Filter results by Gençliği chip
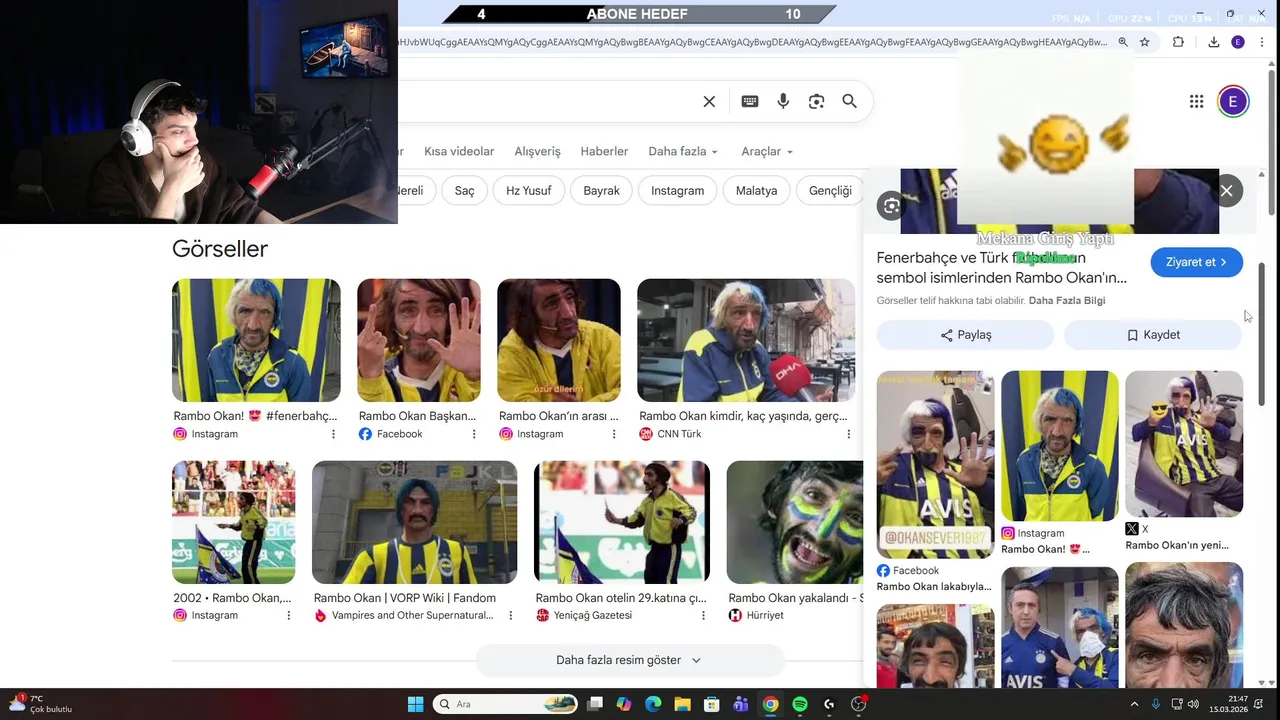 pyautogui.click(x=830, y=190)
